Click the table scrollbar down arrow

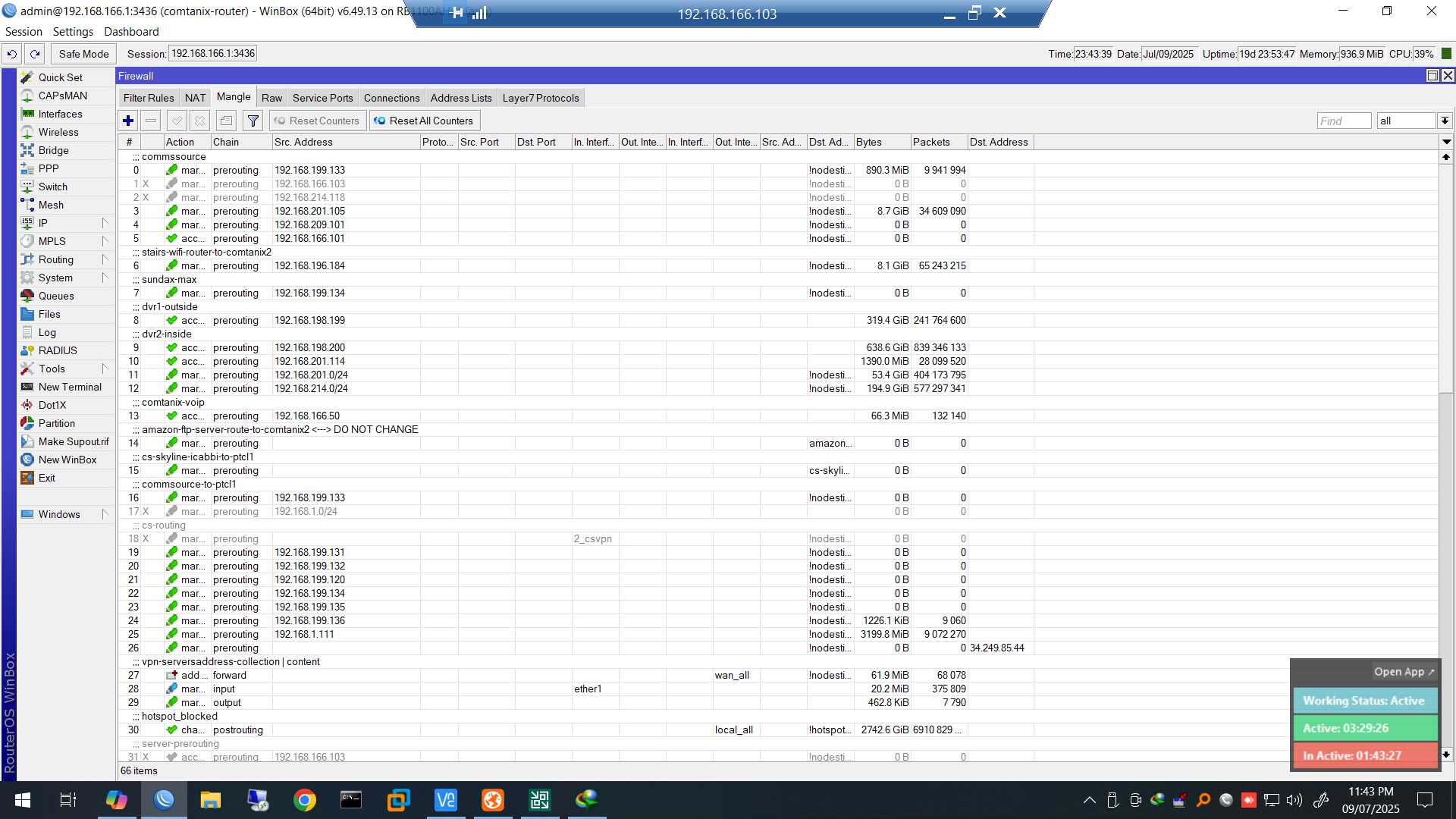click(1446, 755)
